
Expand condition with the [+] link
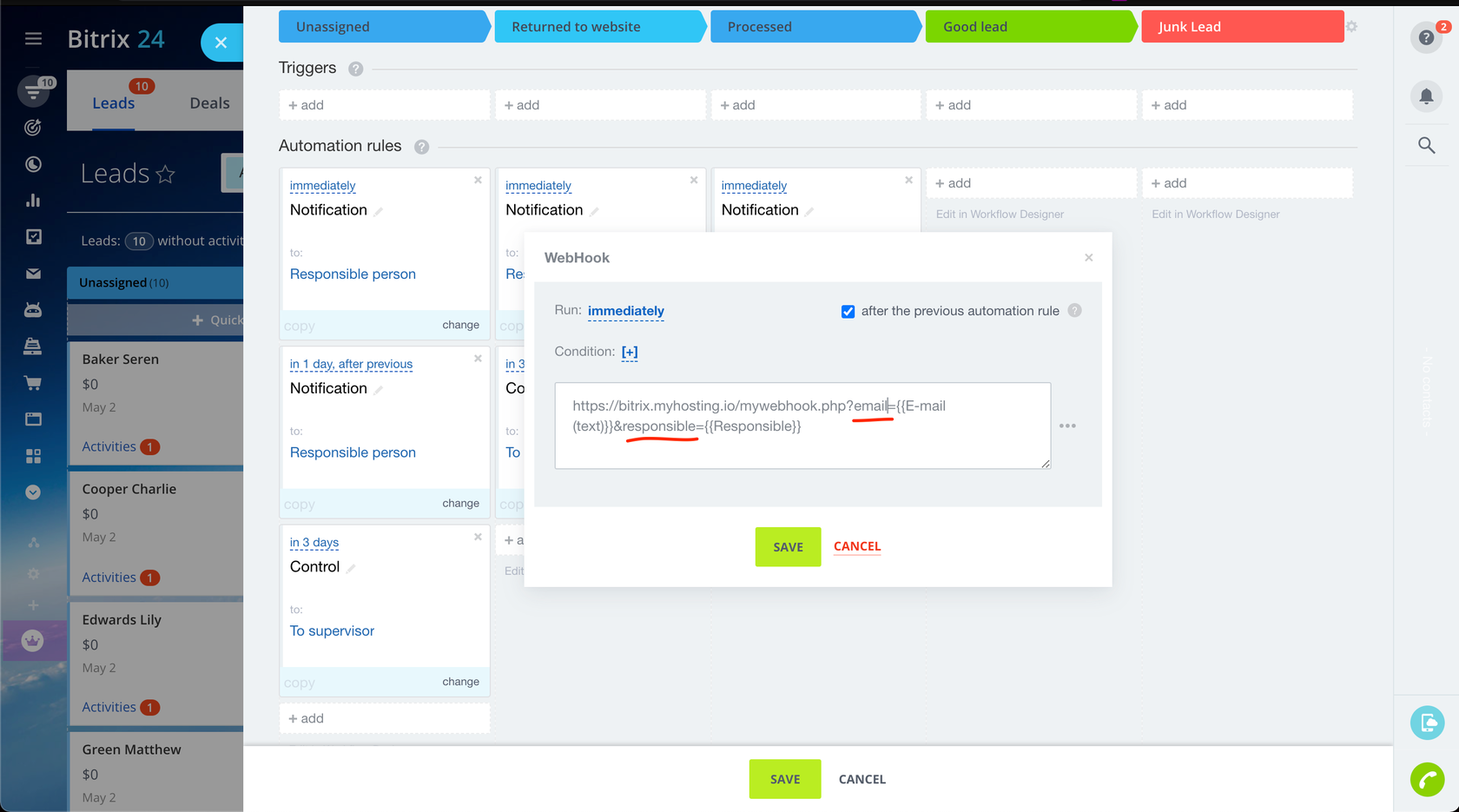[630, 352]
